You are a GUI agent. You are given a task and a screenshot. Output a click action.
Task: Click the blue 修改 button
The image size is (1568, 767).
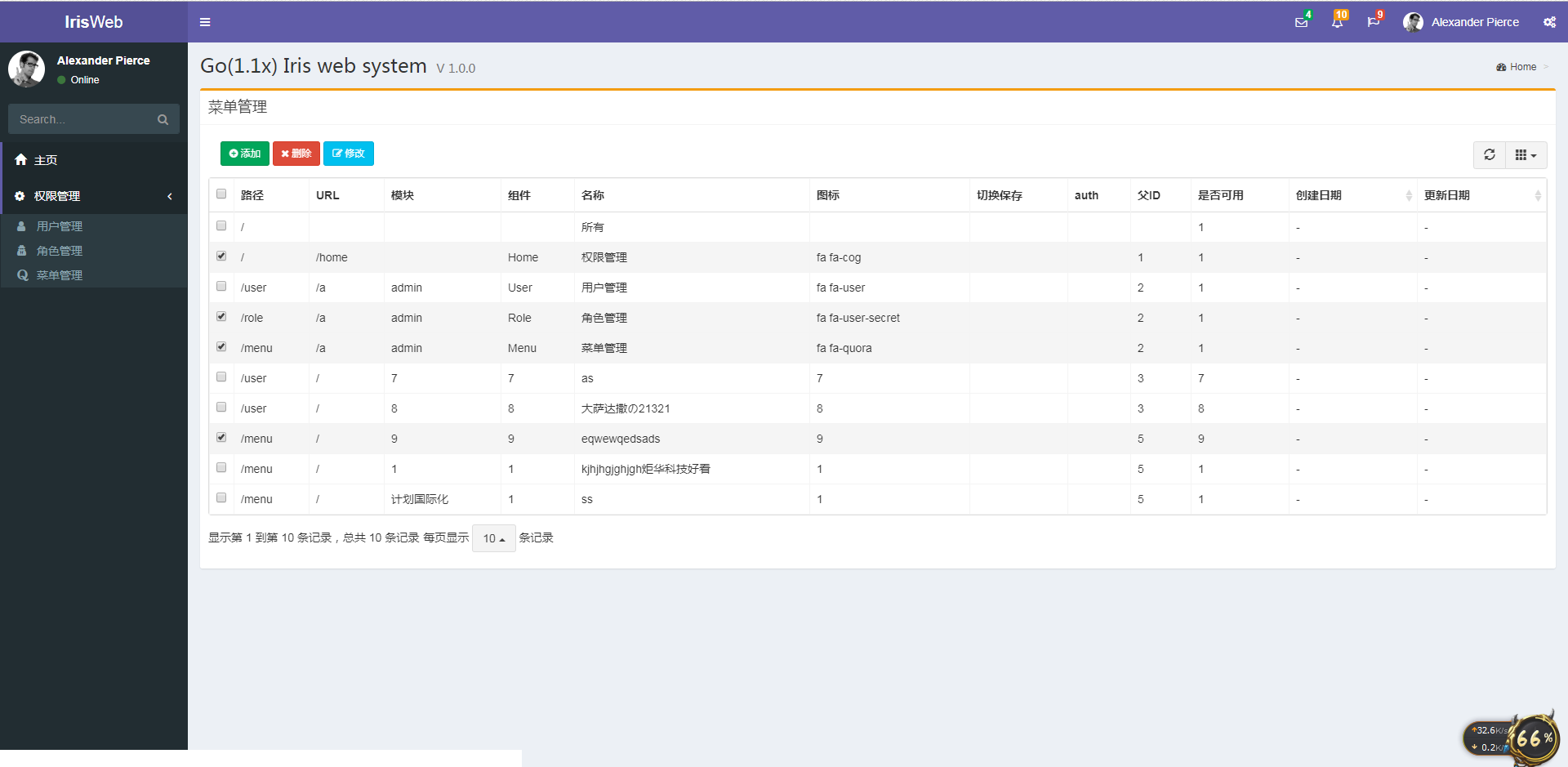(349, 154)
